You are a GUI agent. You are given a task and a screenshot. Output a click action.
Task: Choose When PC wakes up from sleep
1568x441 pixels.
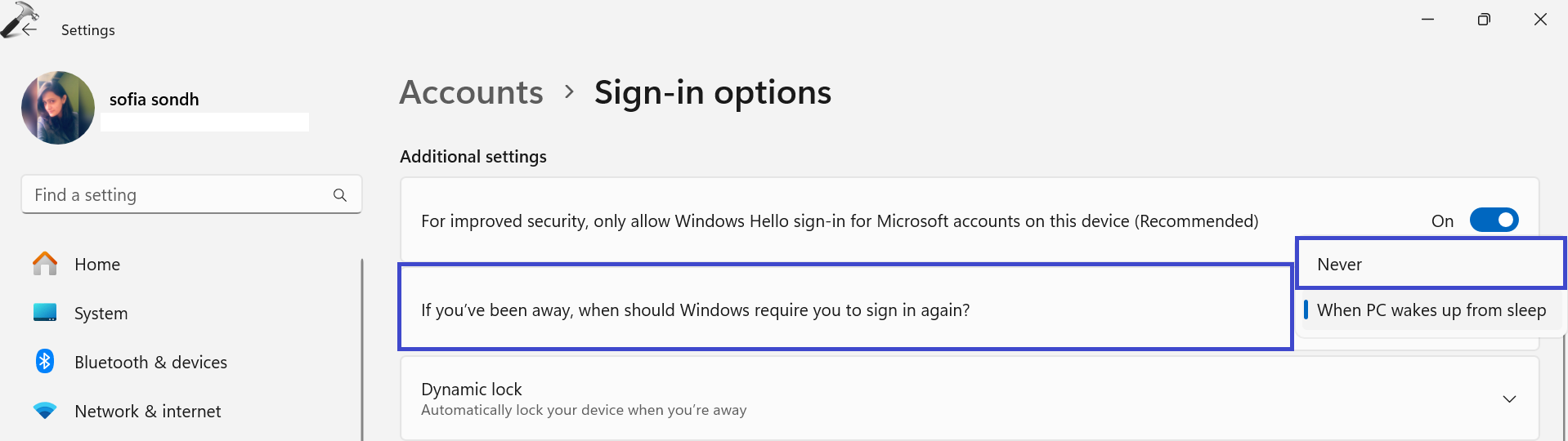(x=1431, y=310)
